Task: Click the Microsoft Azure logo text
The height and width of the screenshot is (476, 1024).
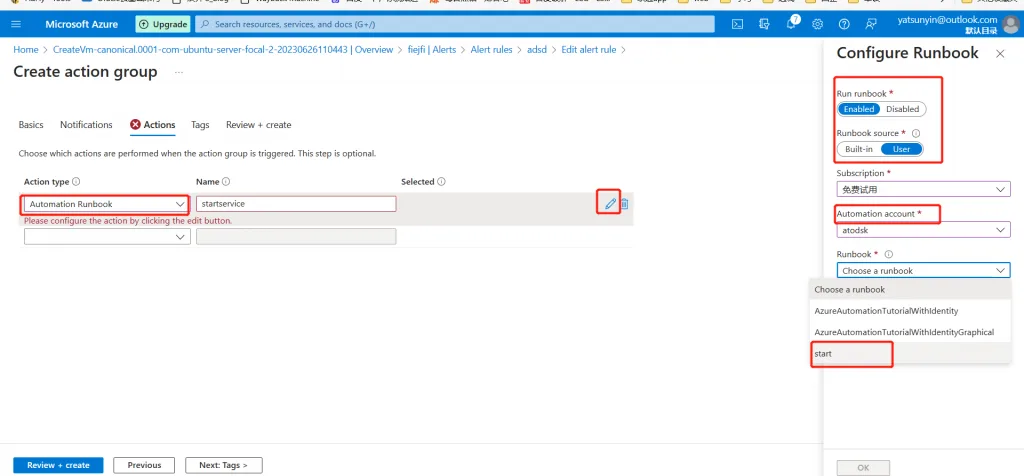Action: click(82, 24)
